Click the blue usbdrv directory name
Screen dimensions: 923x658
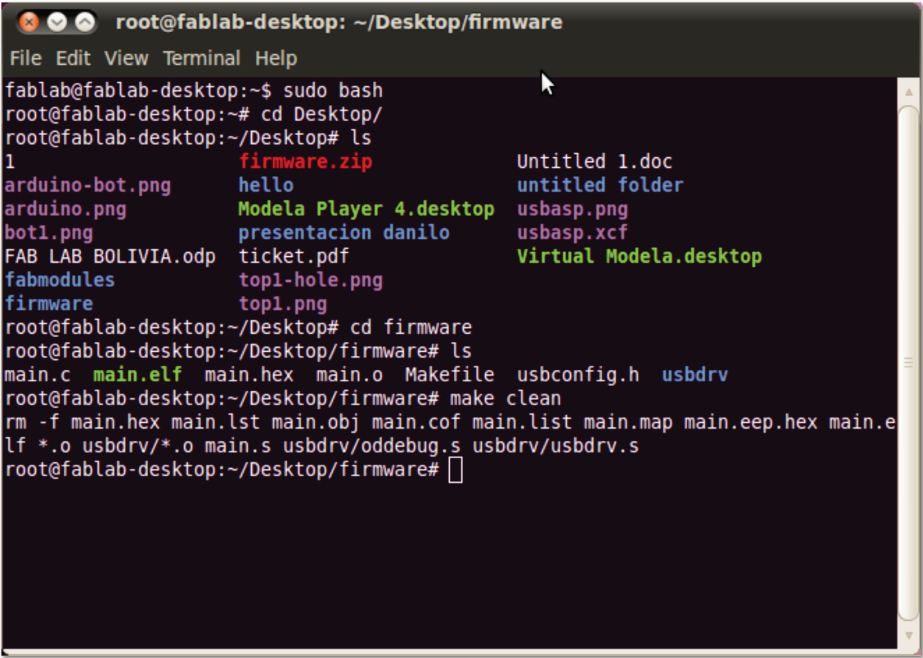(x=695, y=375)
